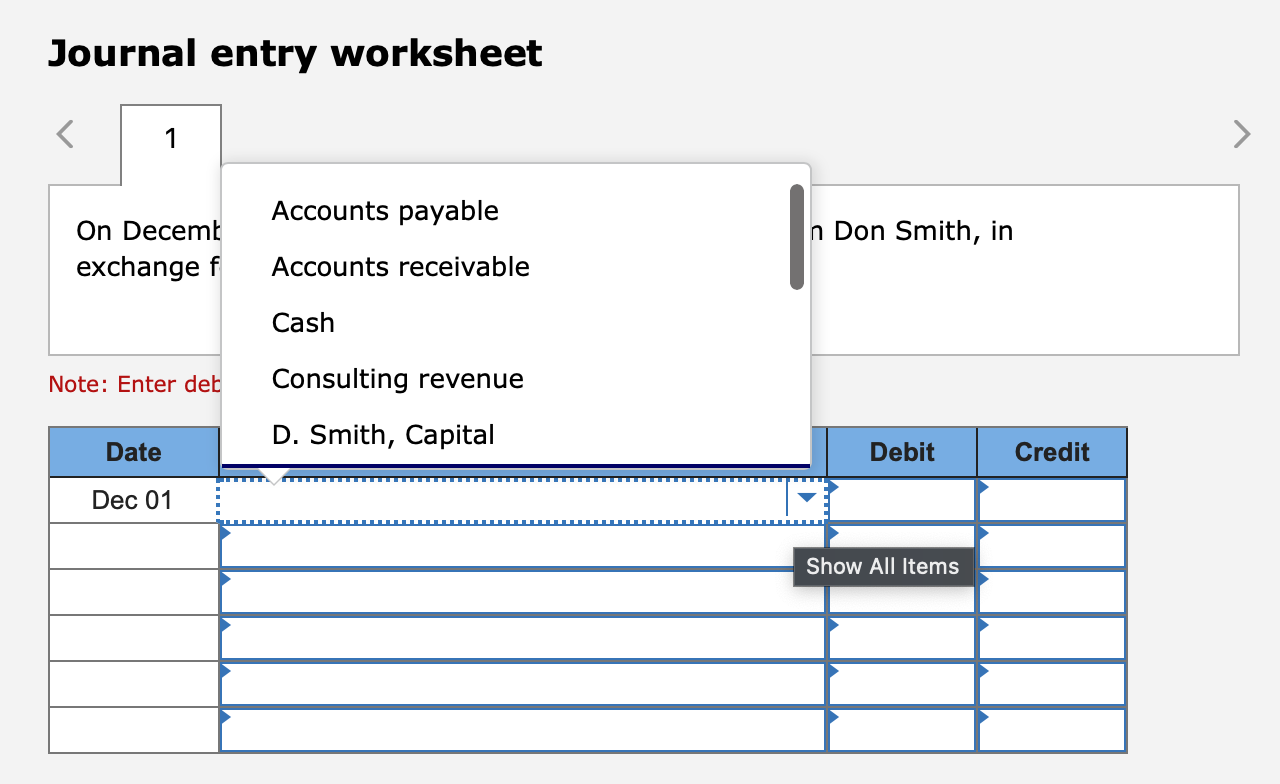
Task: Click the first Debit amount field
Action: (x=900, y=500)
